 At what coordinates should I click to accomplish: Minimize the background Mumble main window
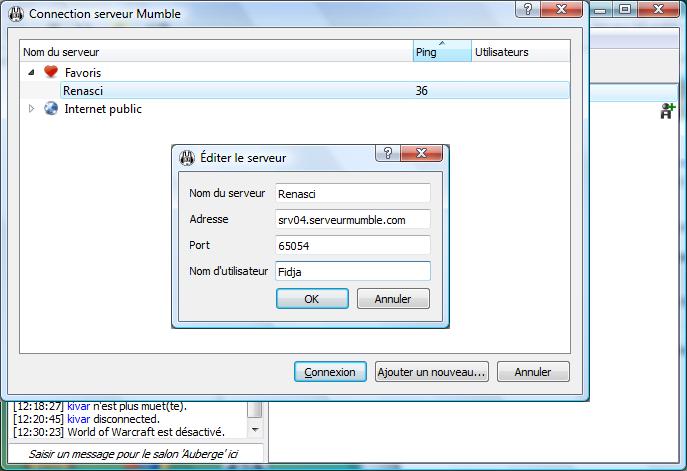point(601,10)
